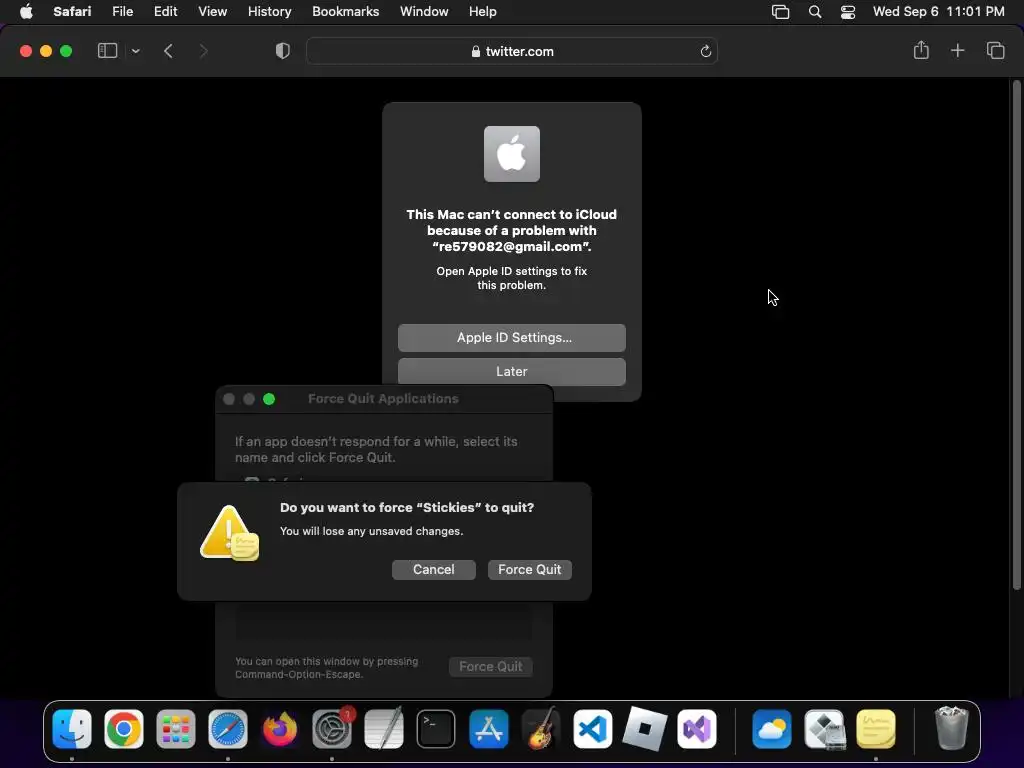Launch Firefox from the Dock

(280, 729)
